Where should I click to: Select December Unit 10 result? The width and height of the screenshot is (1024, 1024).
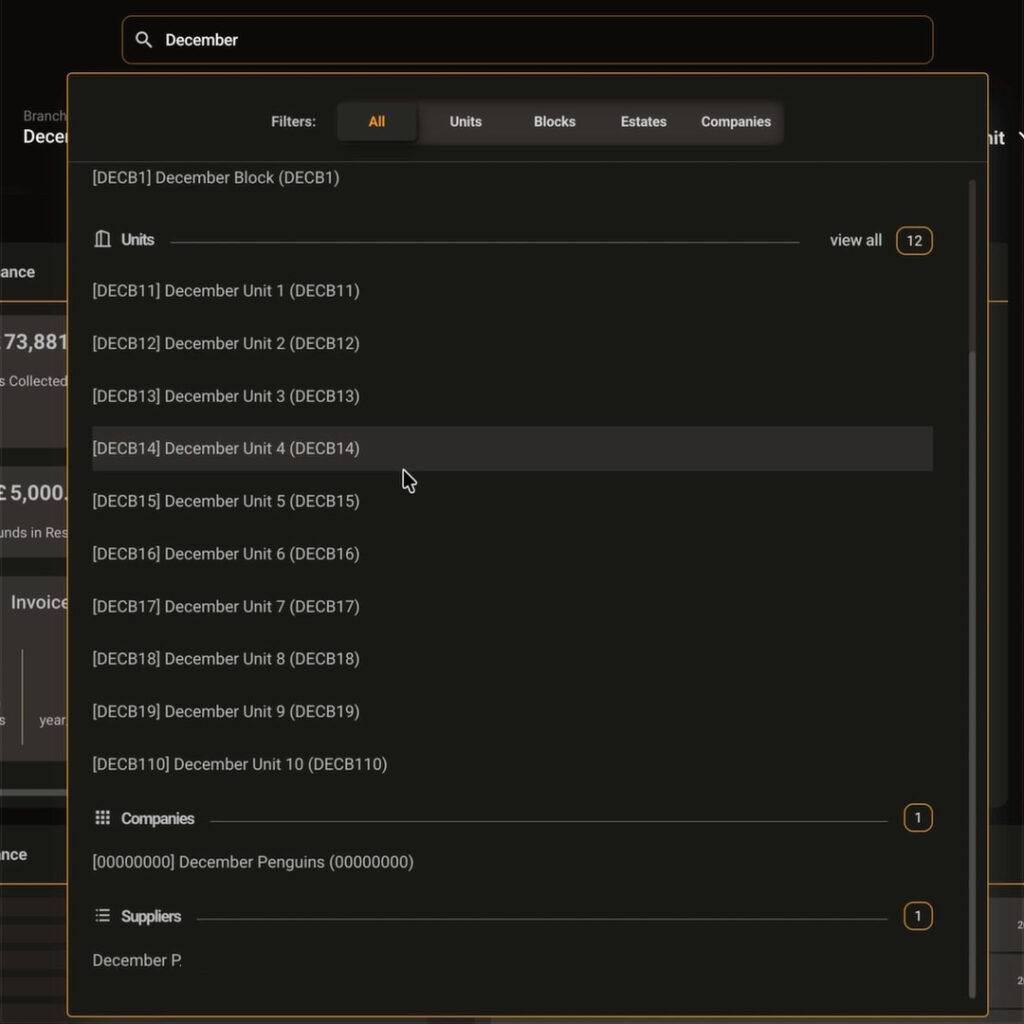[x=240, y=764]
